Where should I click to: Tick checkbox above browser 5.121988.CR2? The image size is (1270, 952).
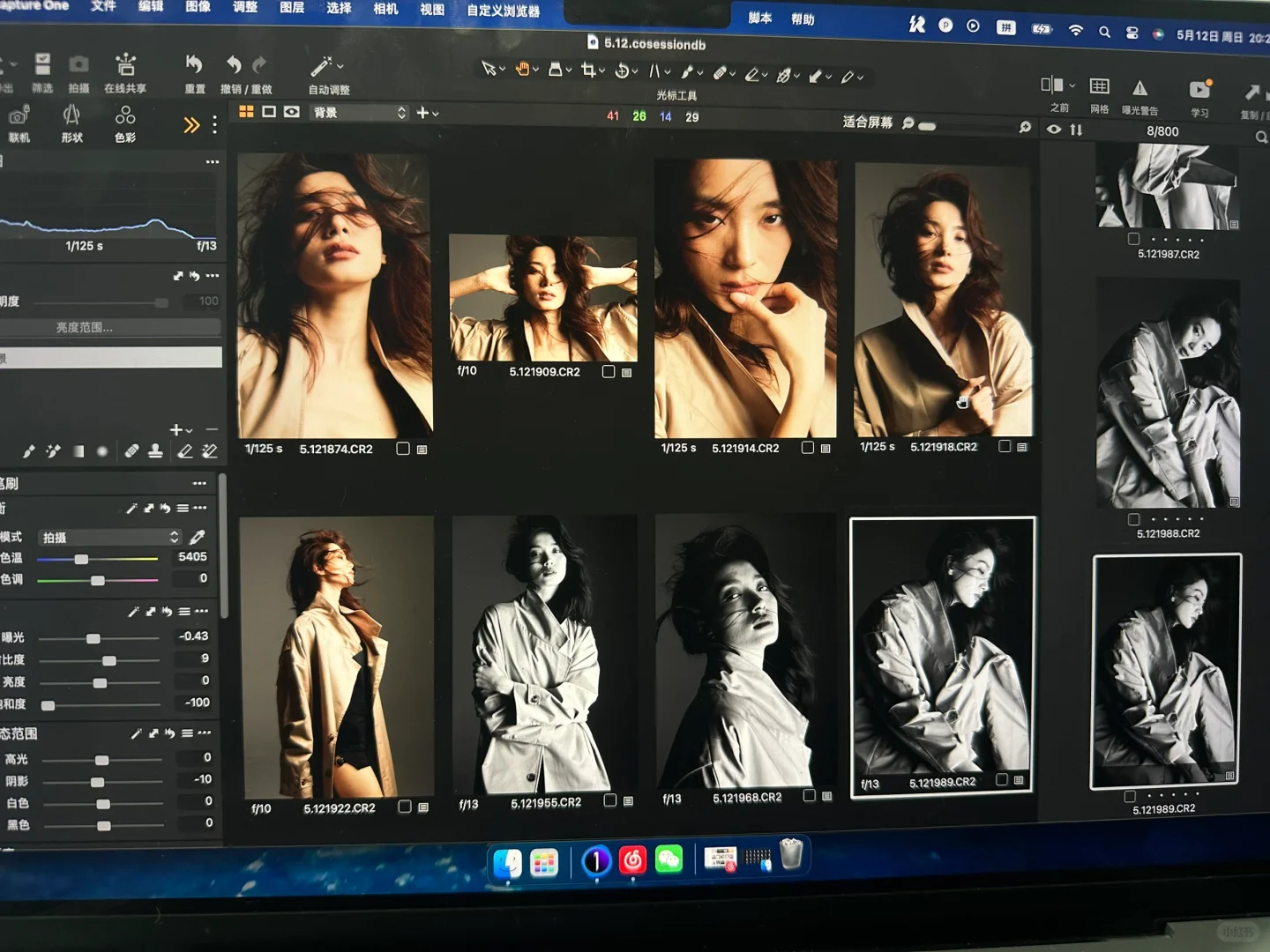click(1134, 239)
